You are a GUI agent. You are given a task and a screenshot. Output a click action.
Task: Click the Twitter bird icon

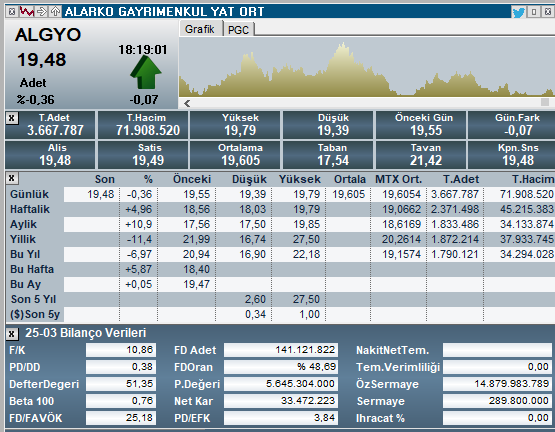[519, 13]
